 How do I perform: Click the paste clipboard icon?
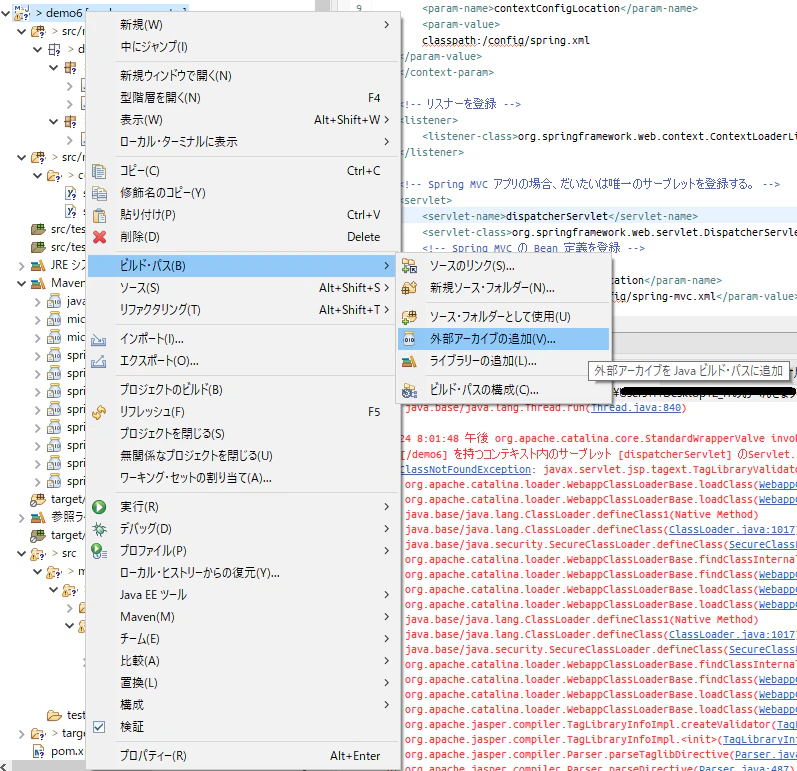(99, 215)
